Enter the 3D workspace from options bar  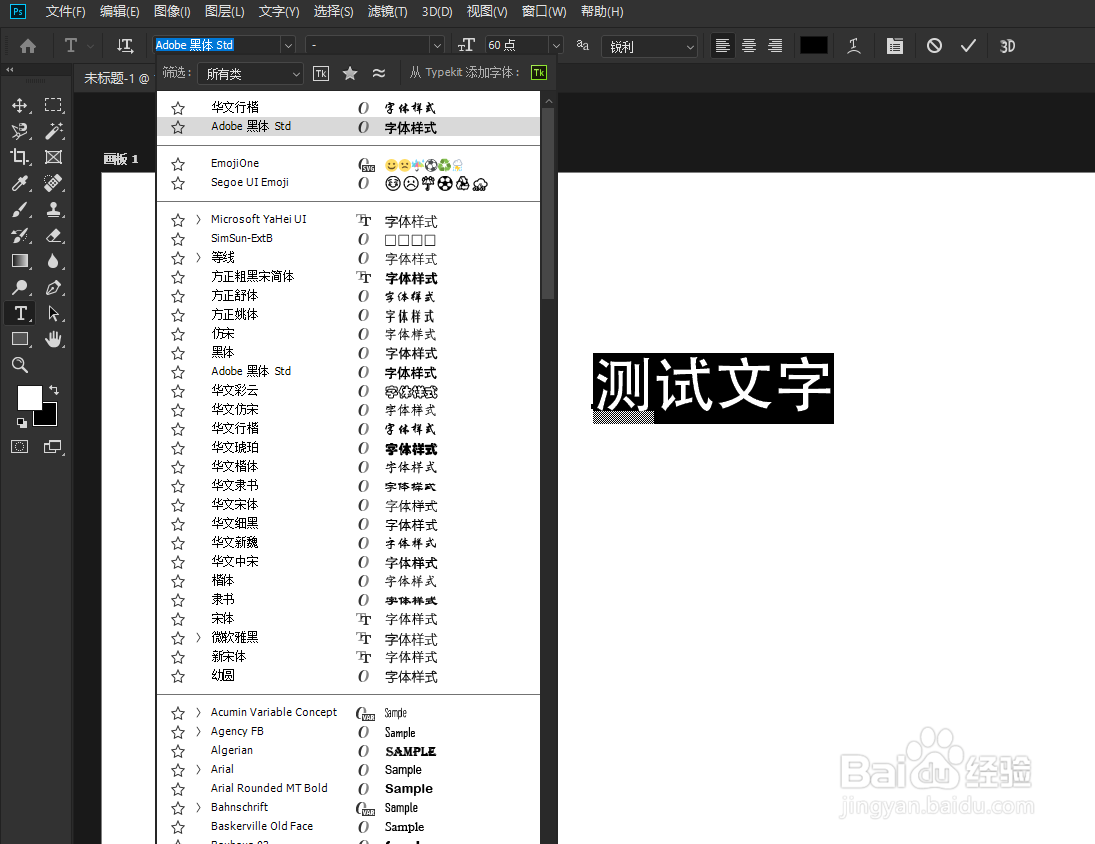pyautogui.click(x=1007, y=45)
